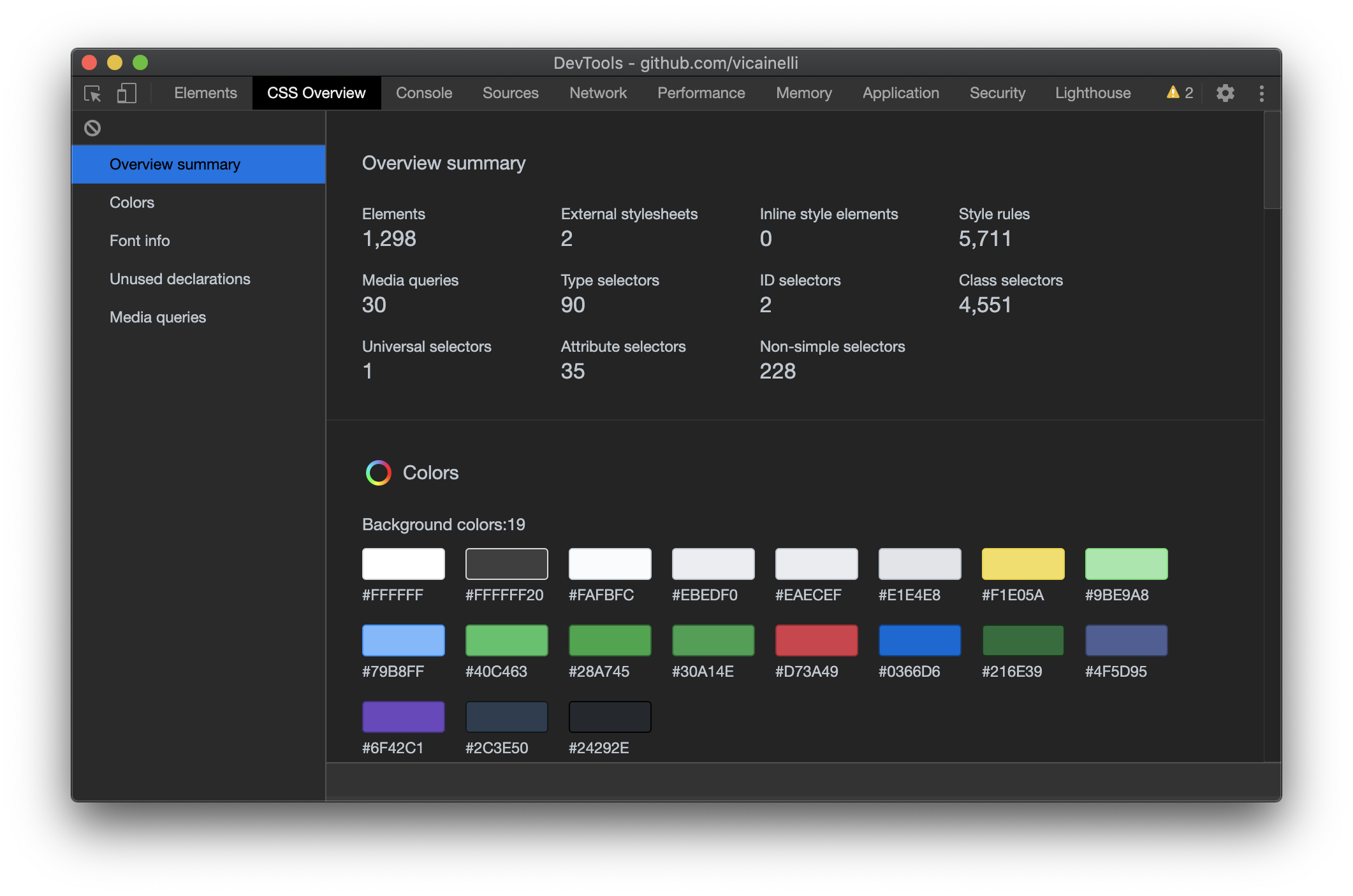Switch to the Network panel
Screen dimensions: 1353x896
(597, 92)
